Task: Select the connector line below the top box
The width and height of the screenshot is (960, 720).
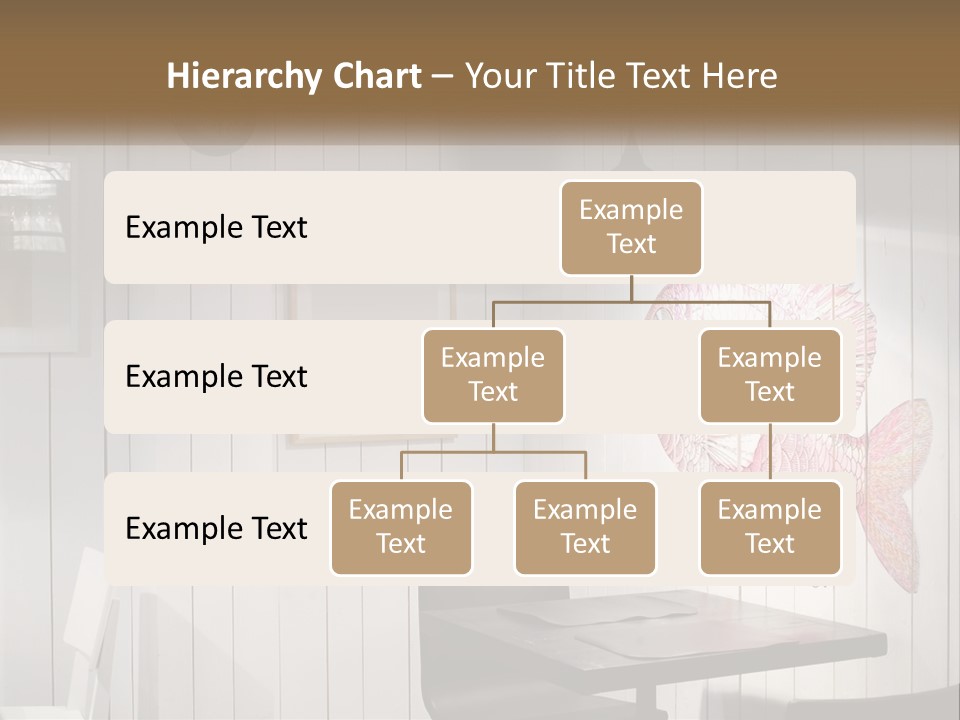Action: click(631, 289)
